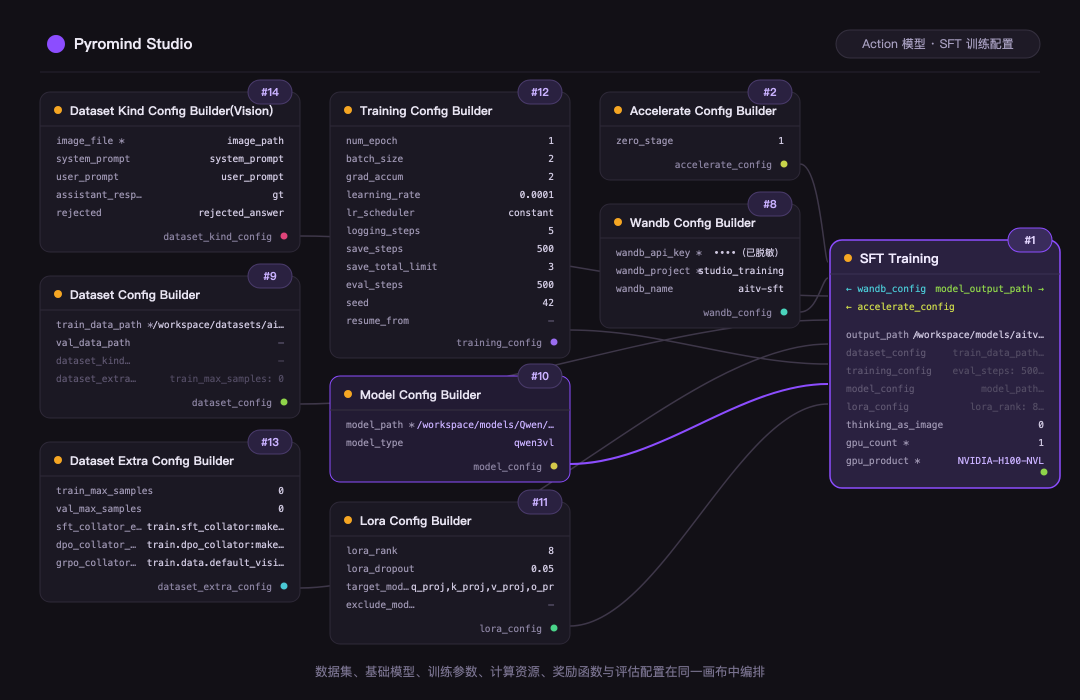1080x700 pixels.
Task: Select the Model Config Builder node title
Action: pyautogui.click(x=420, y=395)
